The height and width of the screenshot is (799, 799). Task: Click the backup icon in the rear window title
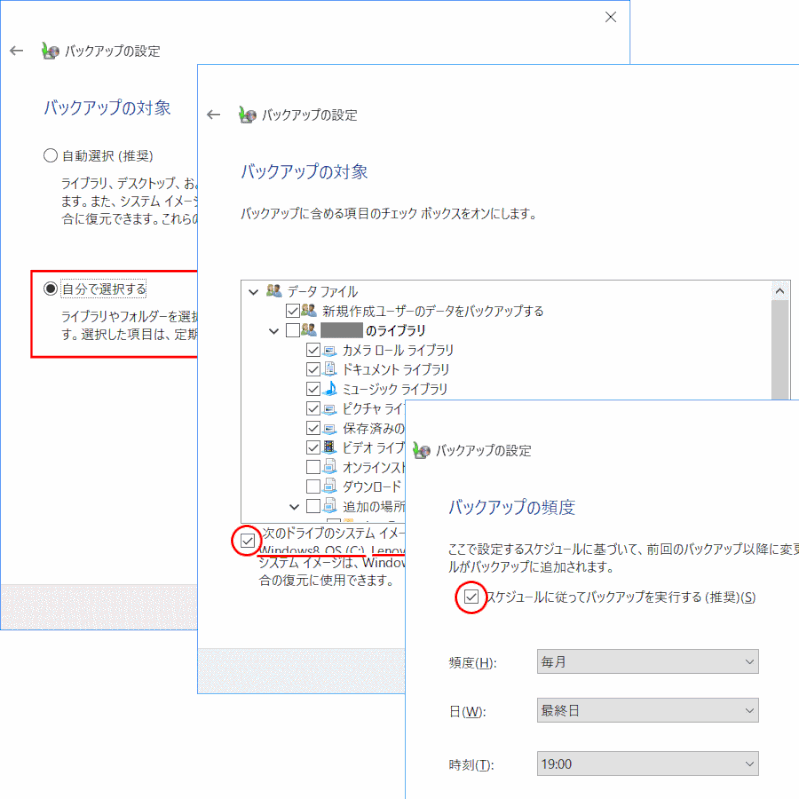pyautogui.click(x=50, y=51)
